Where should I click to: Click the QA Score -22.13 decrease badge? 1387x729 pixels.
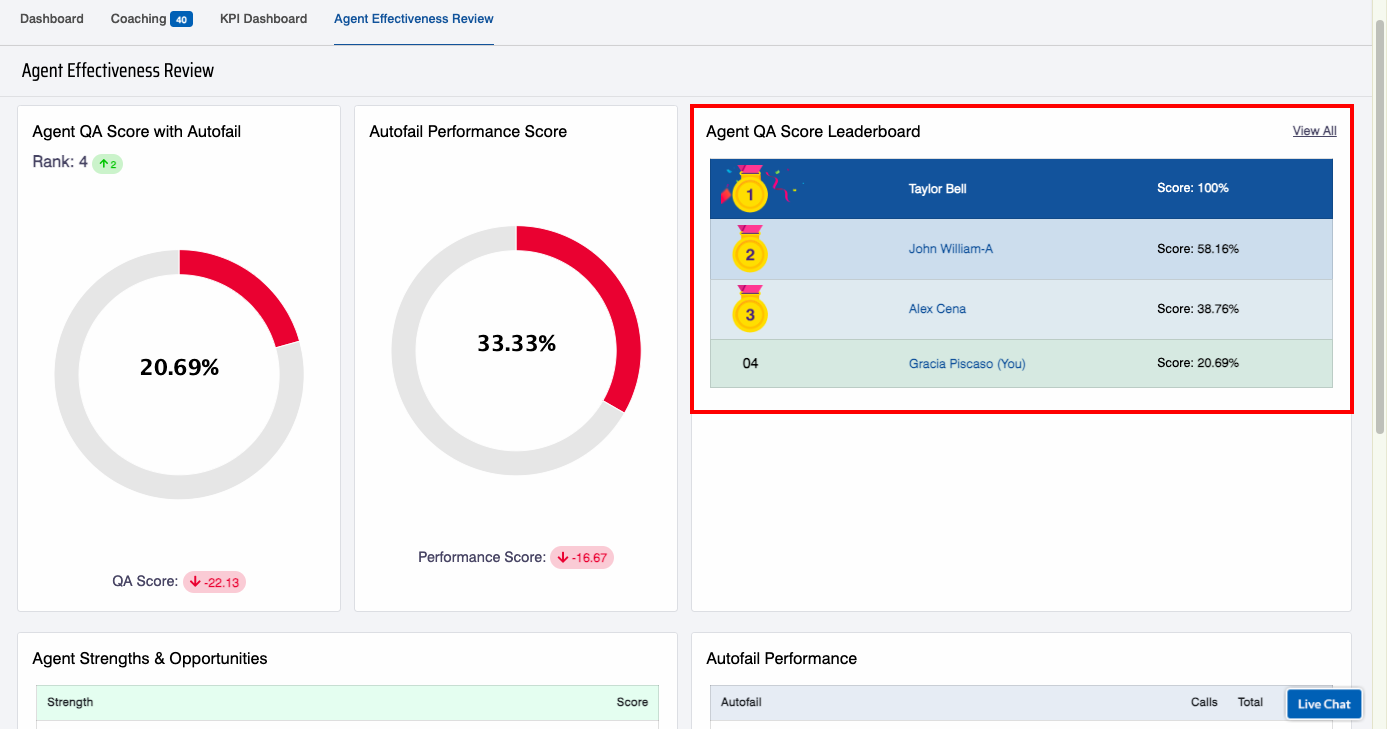click(214, 582)
